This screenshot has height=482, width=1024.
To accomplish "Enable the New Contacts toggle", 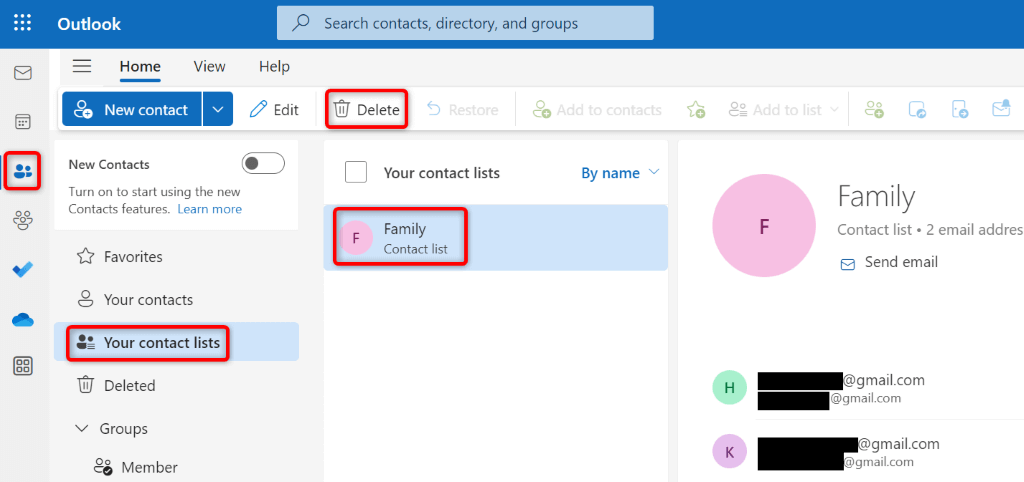I will [x=263, y=163].
